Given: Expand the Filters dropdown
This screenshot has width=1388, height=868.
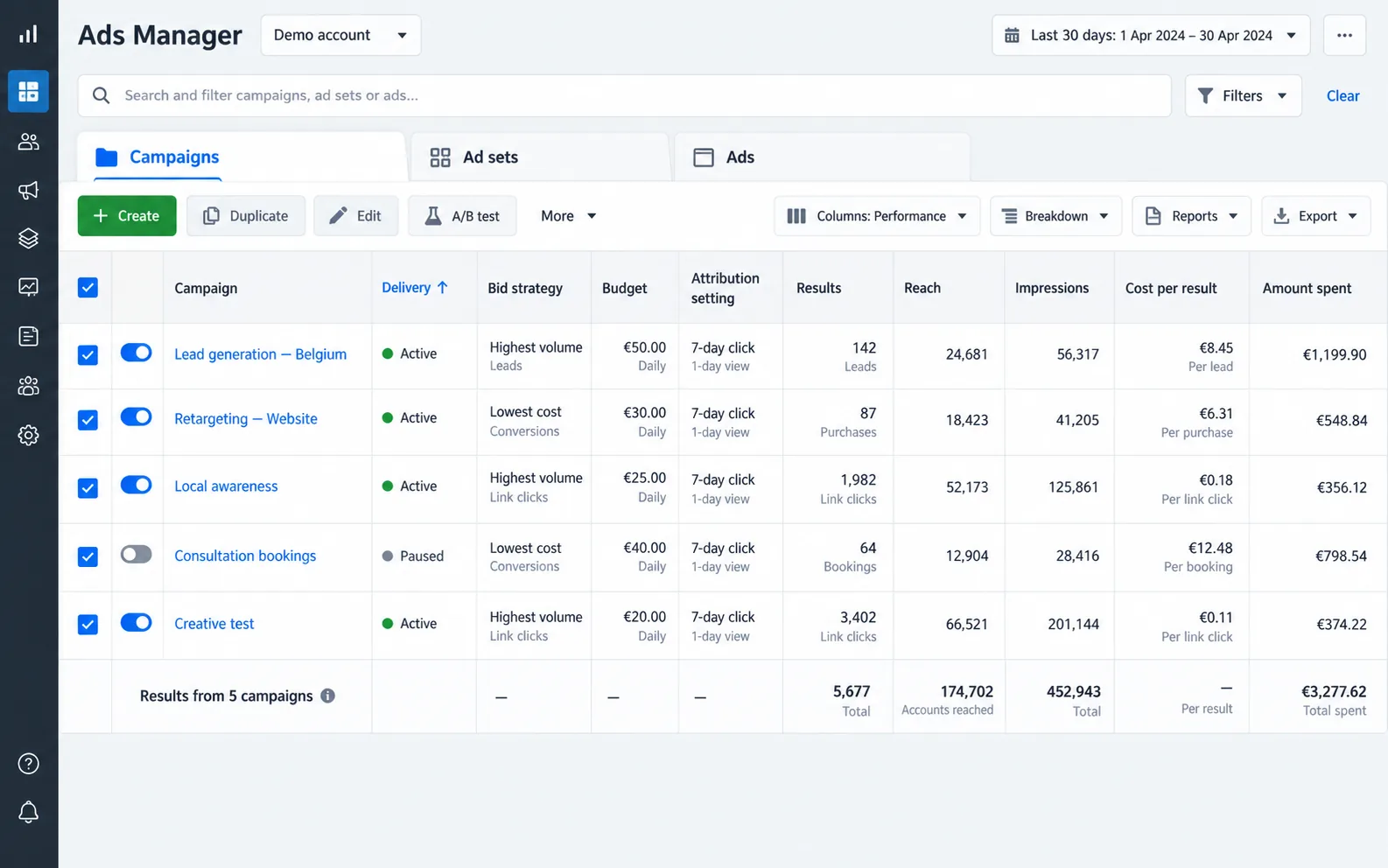Looking at the screenshot, I should 1243,95.
